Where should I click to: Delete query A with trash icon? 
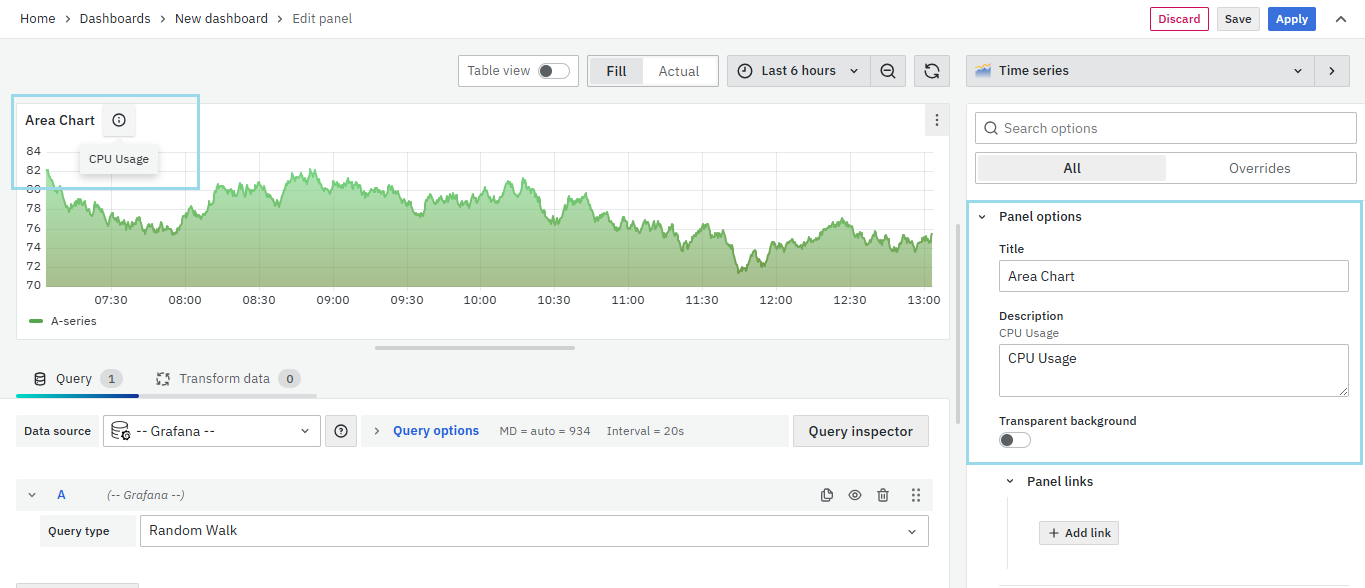883,495
